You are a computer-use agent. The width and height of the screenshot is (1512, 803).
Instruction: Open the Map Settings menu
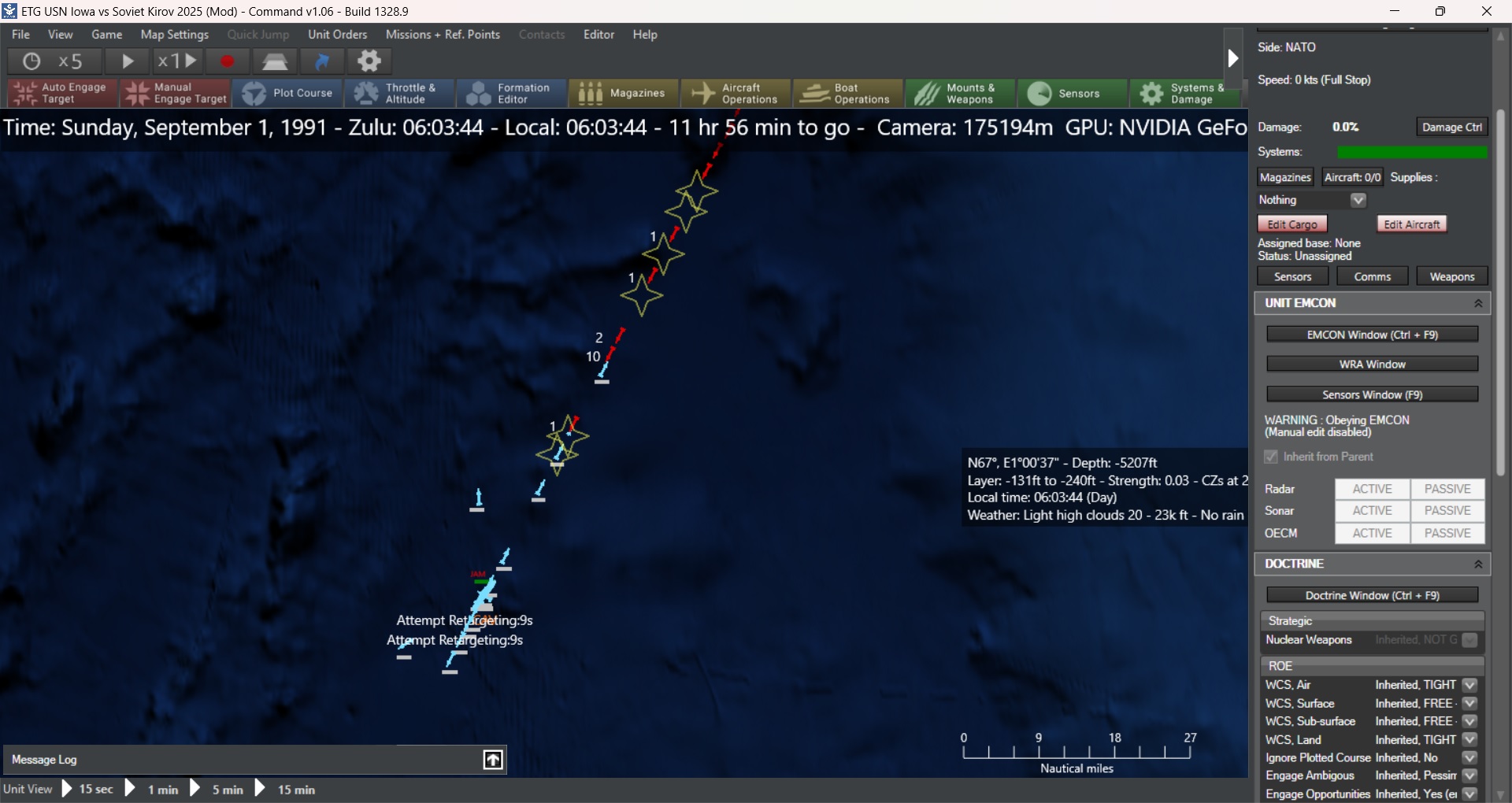point(175,35)
